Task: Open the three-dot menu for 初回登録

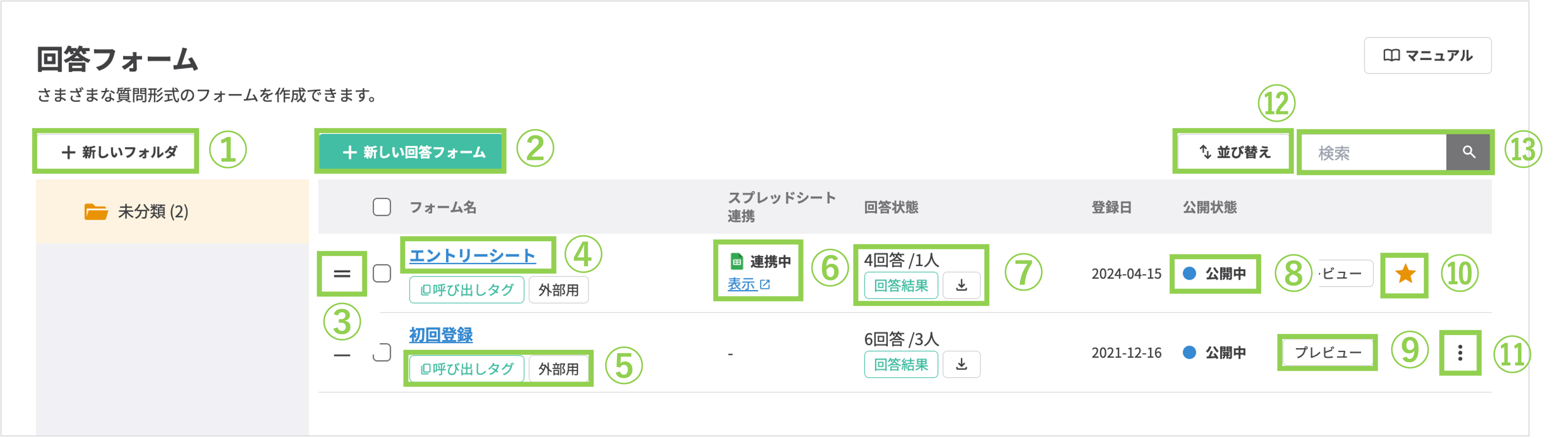Action: point(1460,353)
